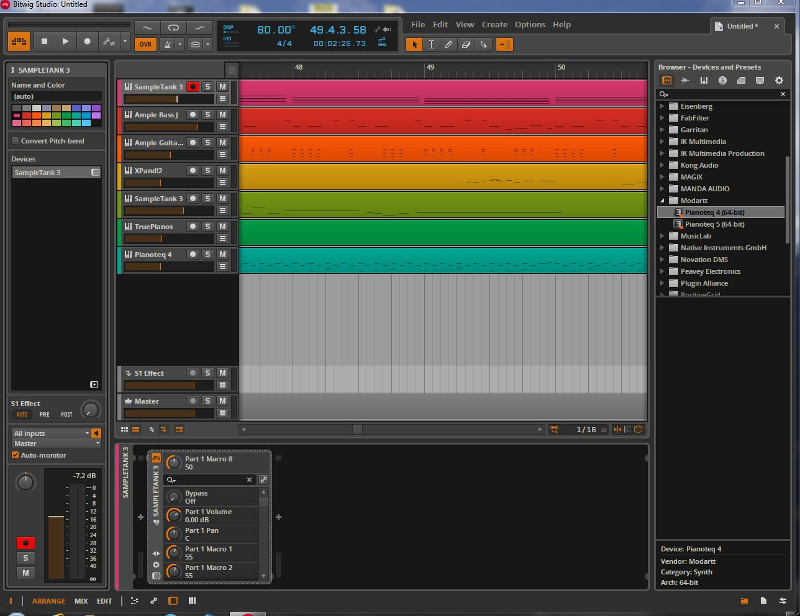The height and width of the screenshot is (616, 800).
Task: Toggle the metronome icon
Action: (x=167, y=44)
